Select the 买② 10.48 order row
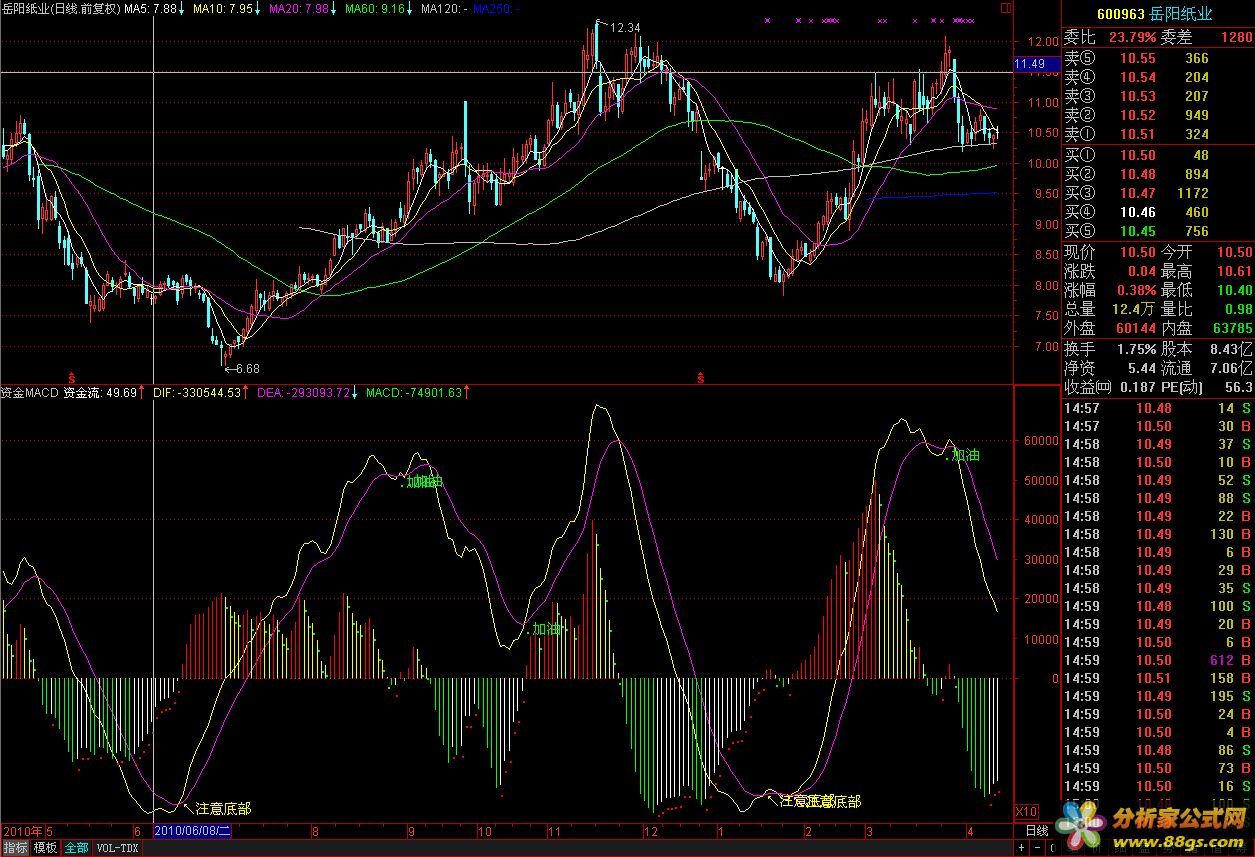 1157,174
